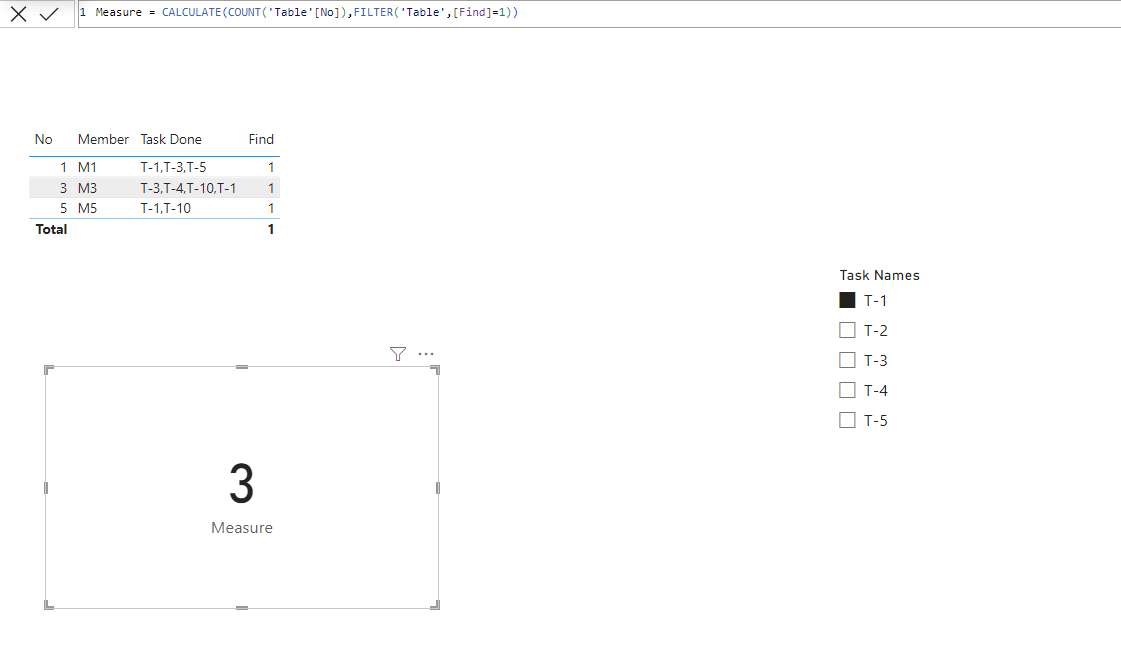Sort table by Task Done column header

[x=171, y=139]
